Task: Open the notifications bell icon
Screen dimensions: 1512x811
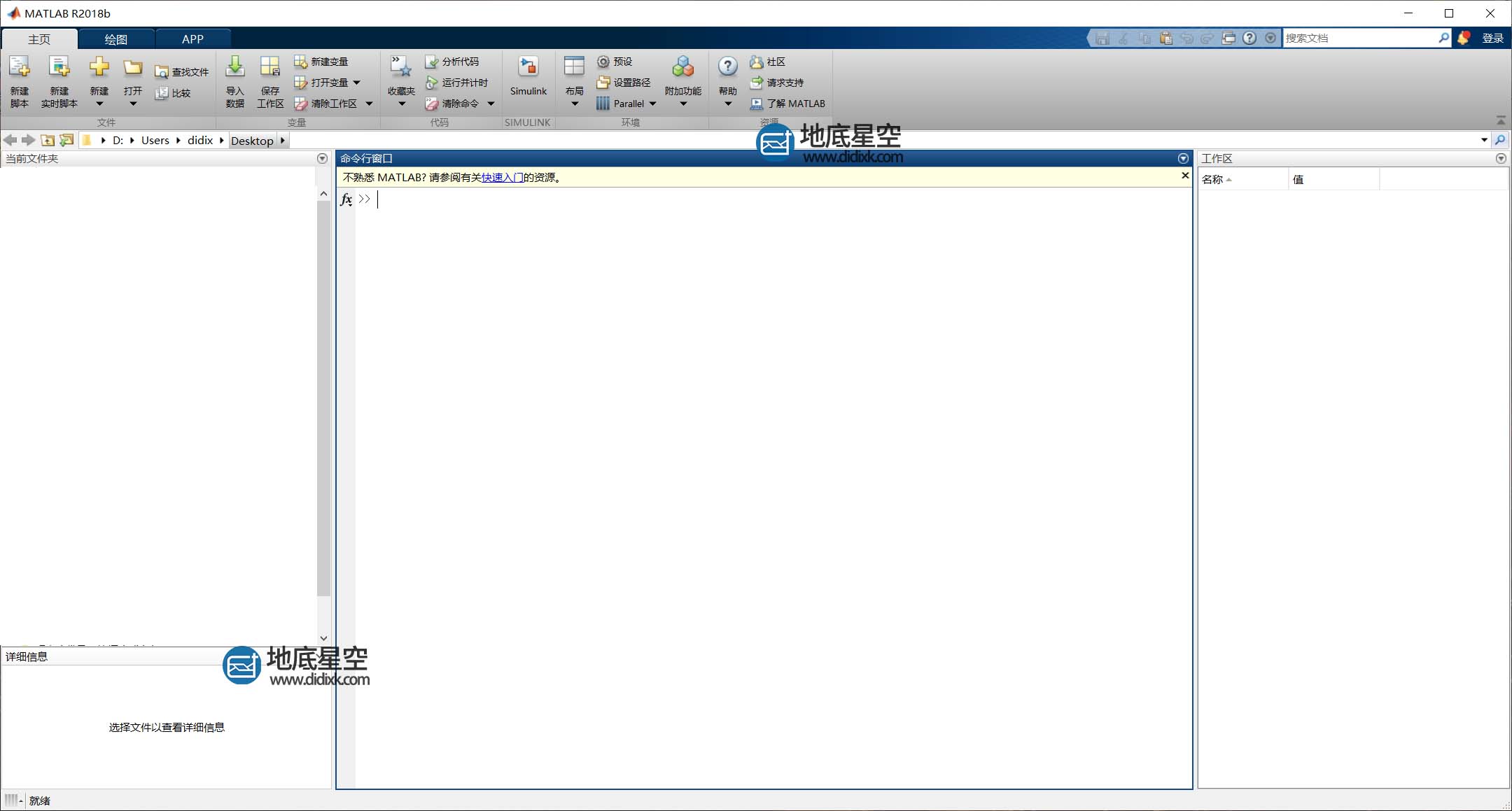Action: (1464, 38)
